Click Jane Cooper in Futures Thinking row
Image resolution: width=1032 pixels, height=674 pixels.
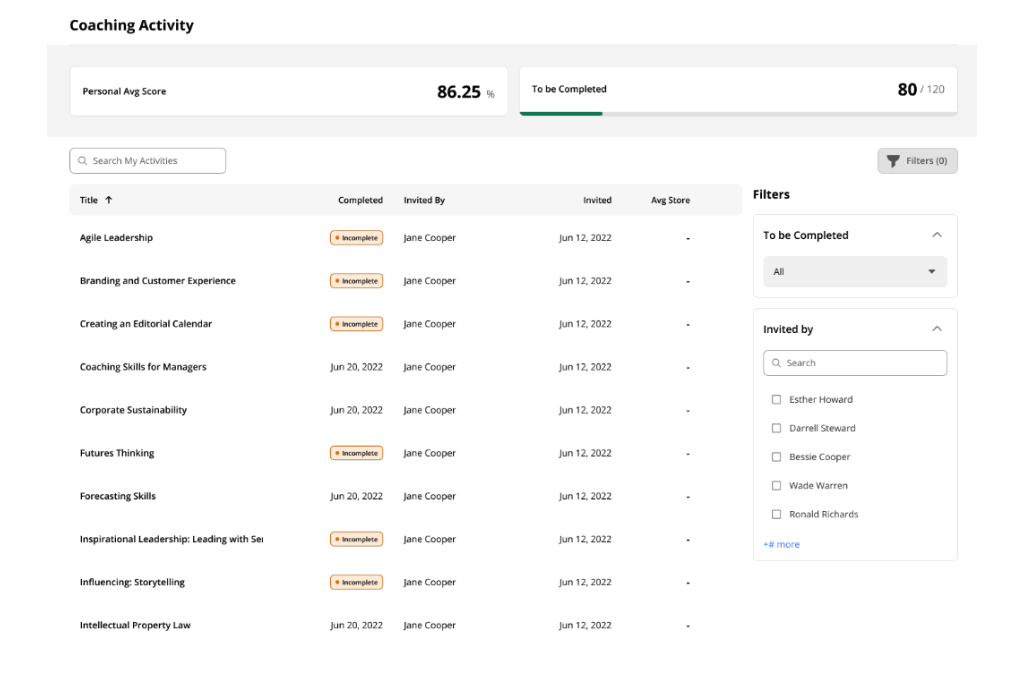point(429,453)
